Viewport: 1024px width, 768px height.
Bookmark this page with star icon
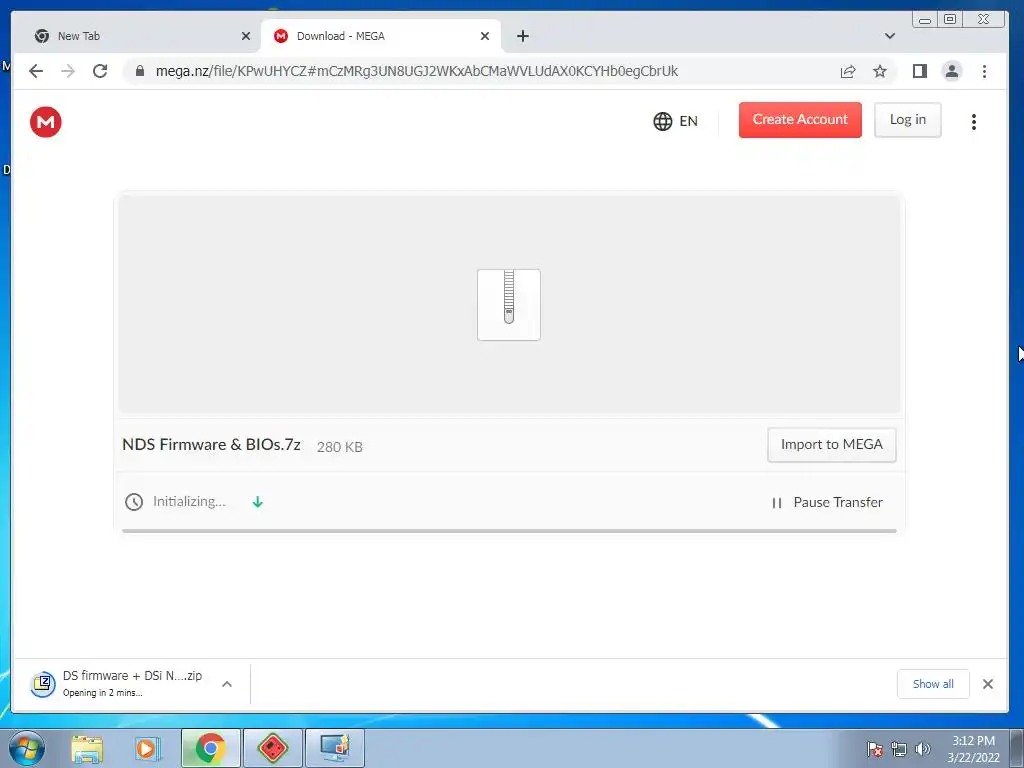coord(880,71)
